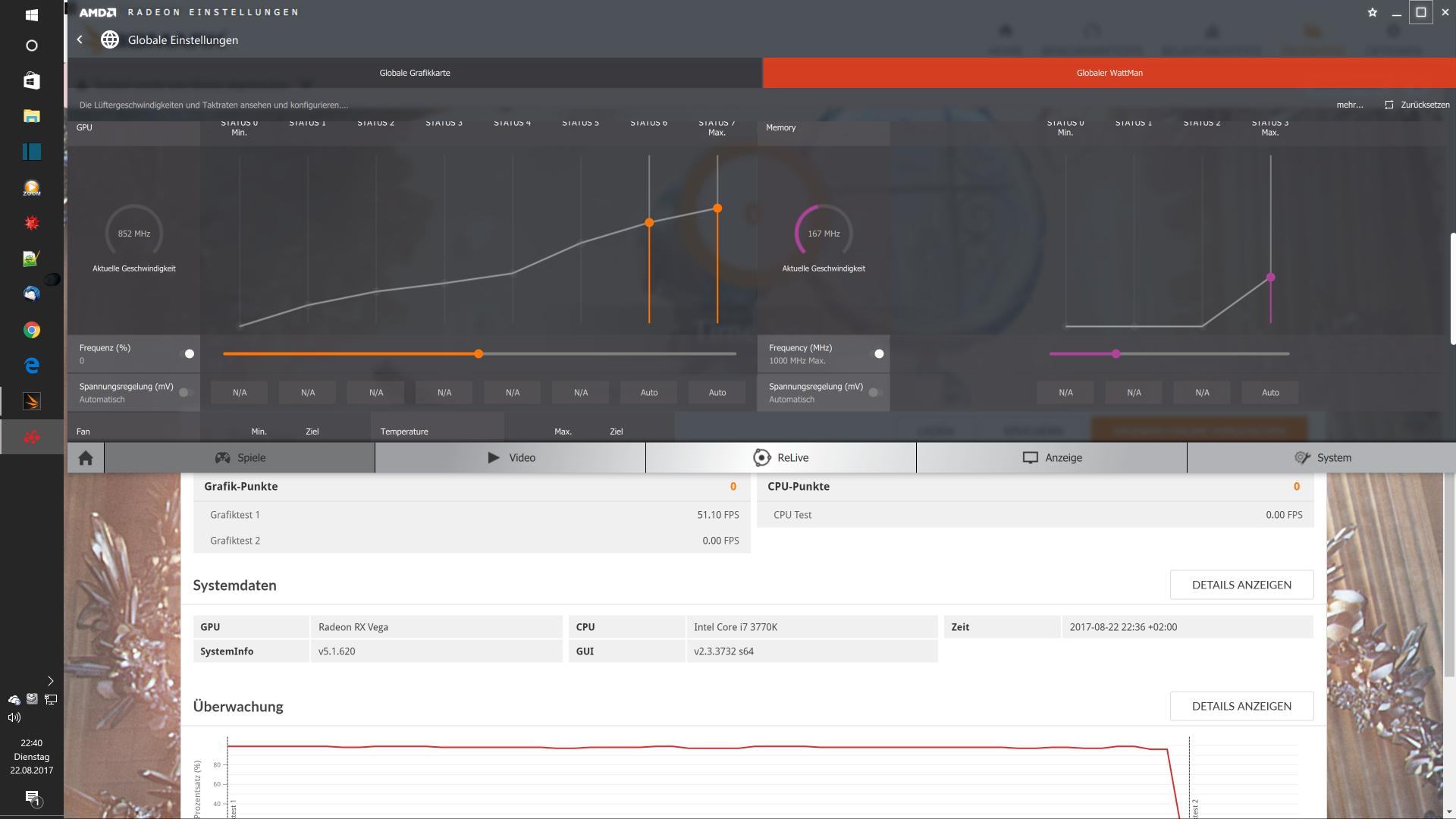Launch Zoom Player from taskbar

pyautogui.click(x=31, y=187)
